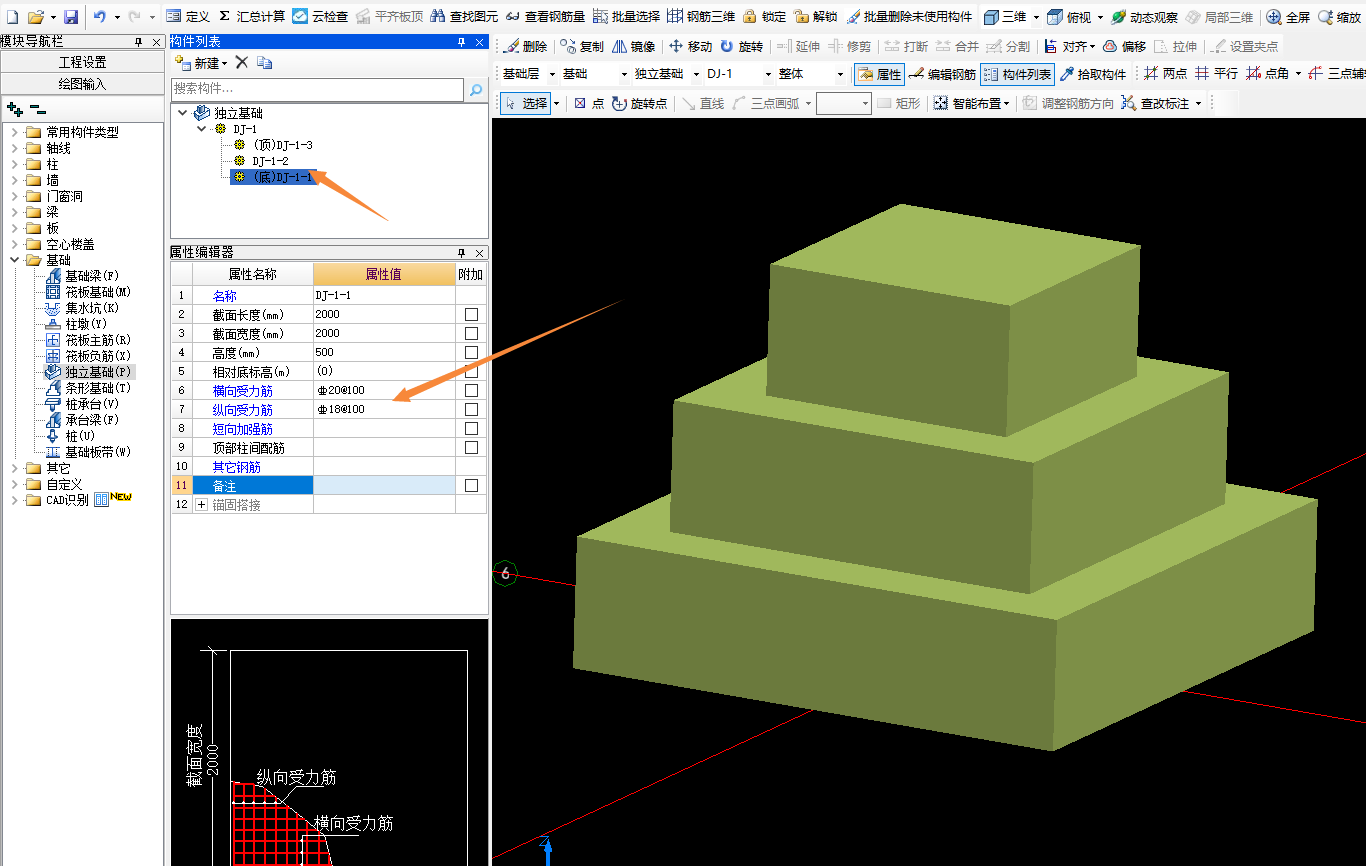Check the 附加 box for 备注

point(471,485)
